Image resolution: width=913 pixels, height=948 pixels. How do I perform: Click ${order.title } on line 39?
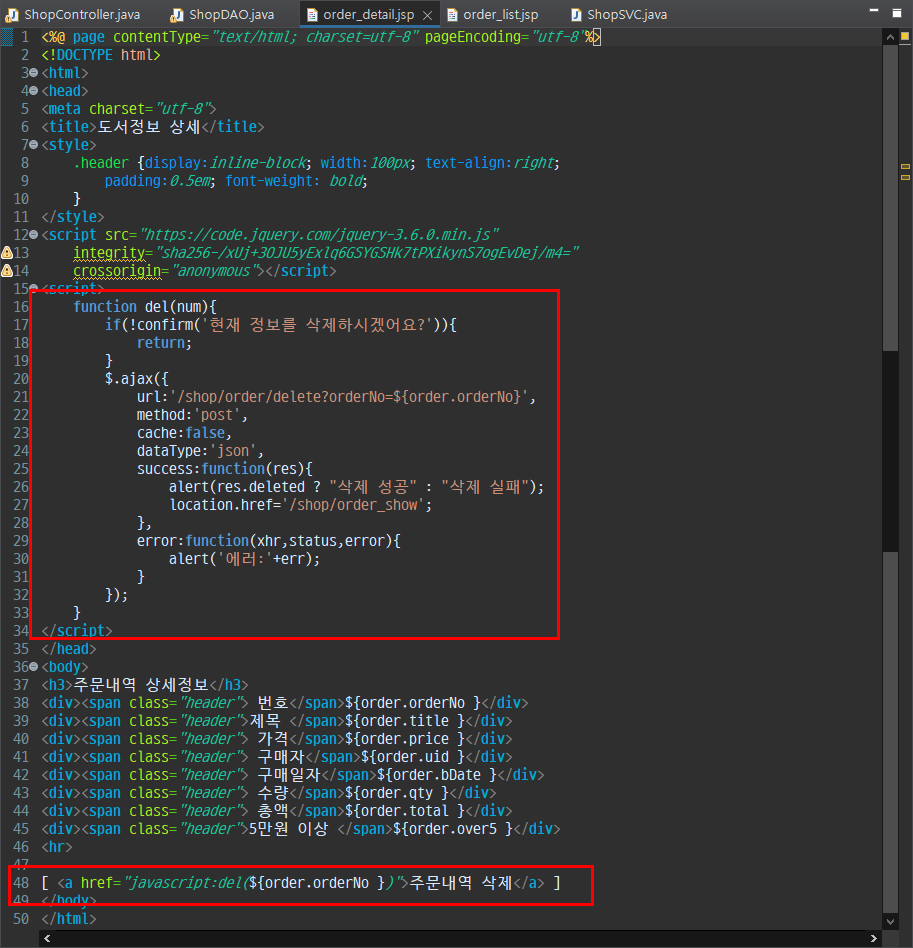[x=405, y=721]
